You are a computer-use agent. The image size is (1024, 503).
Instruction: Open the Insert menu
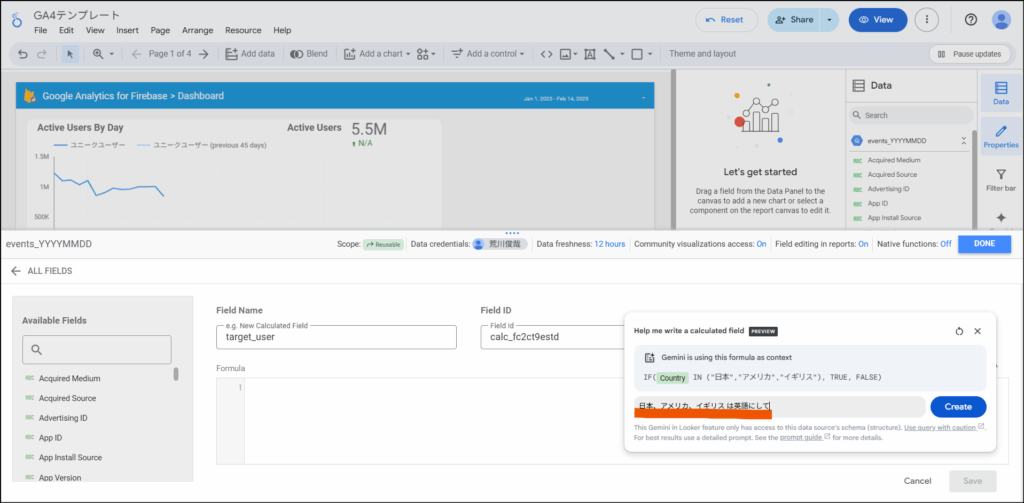[x=127, y=31]
